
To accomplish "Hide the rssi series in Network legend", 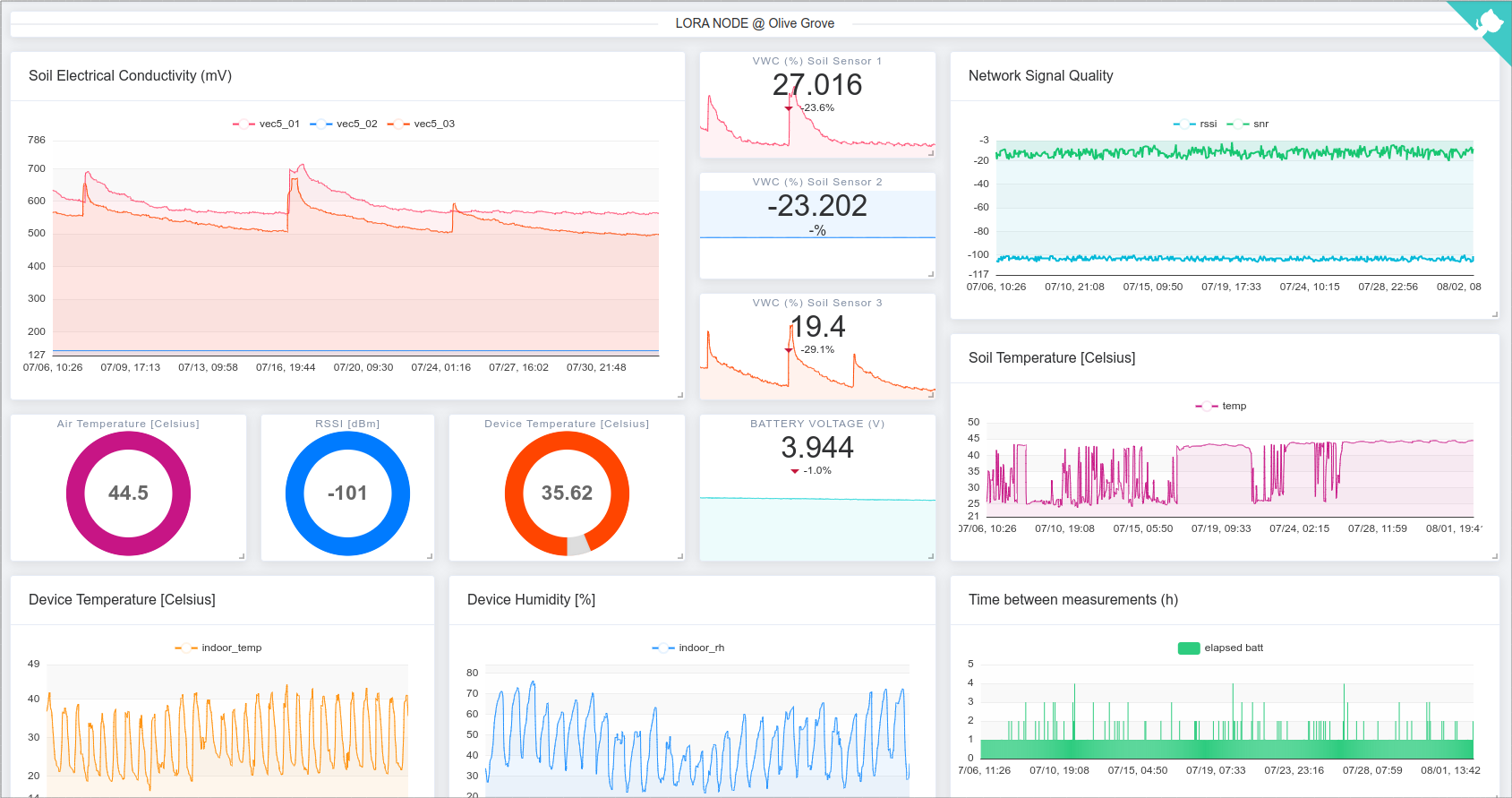I will 1195,124.
